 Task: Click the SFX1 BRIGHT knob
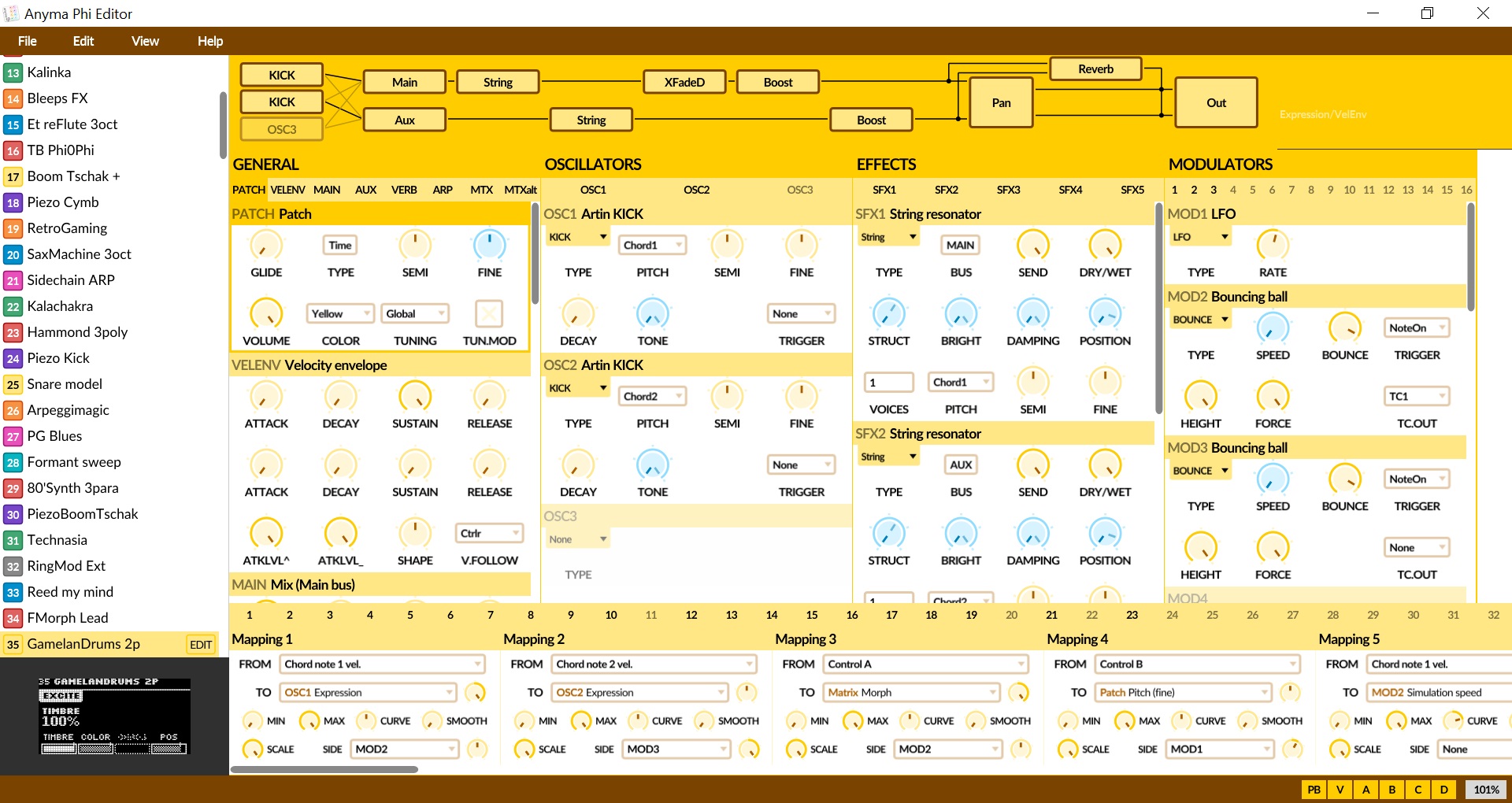pos(961,314)
